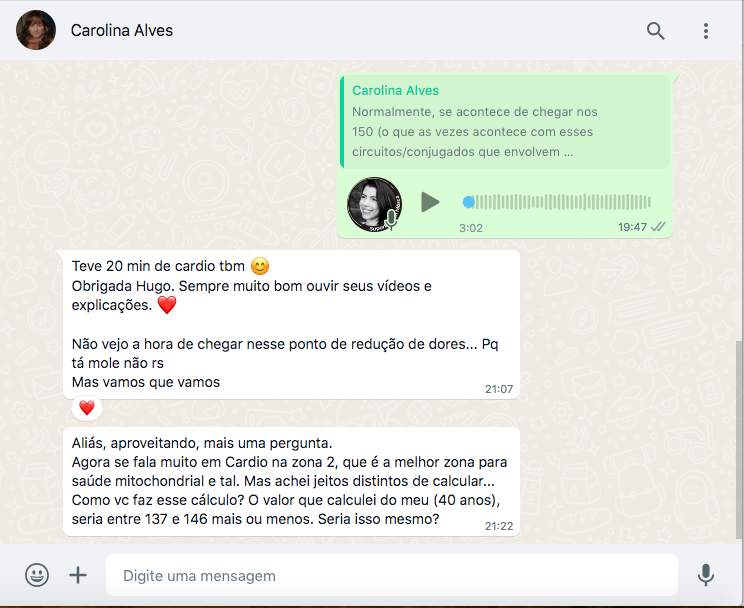The width and height of the screenshot is (744, 608).
Task: Click the heart reaction under the 21:07 message
Action: (87, 408)
